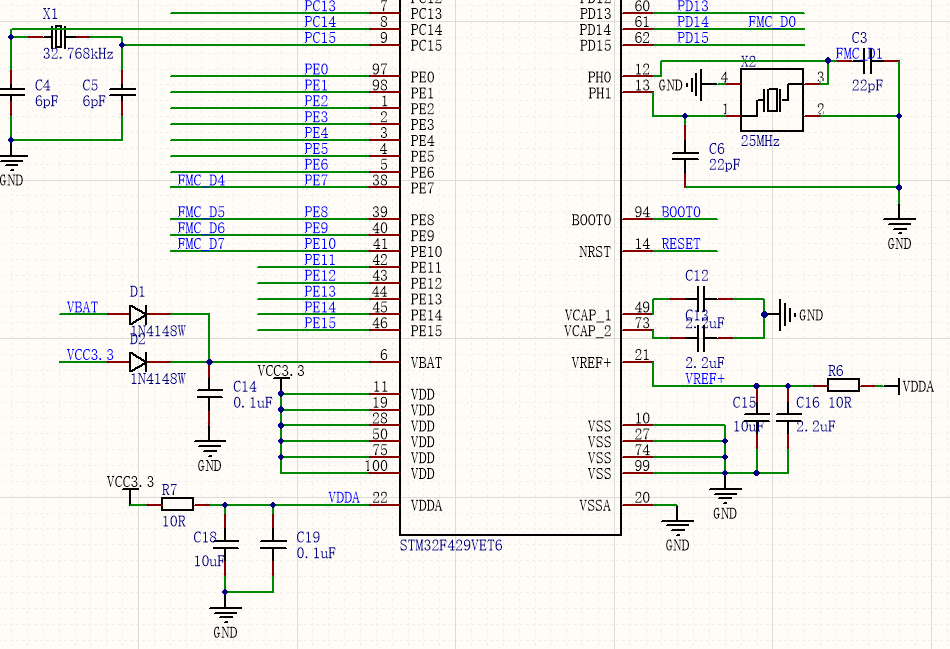The width and height of the screenshot is (950, 649).
Task: Click pin number 94 at BOOT0
Action: 642,211
